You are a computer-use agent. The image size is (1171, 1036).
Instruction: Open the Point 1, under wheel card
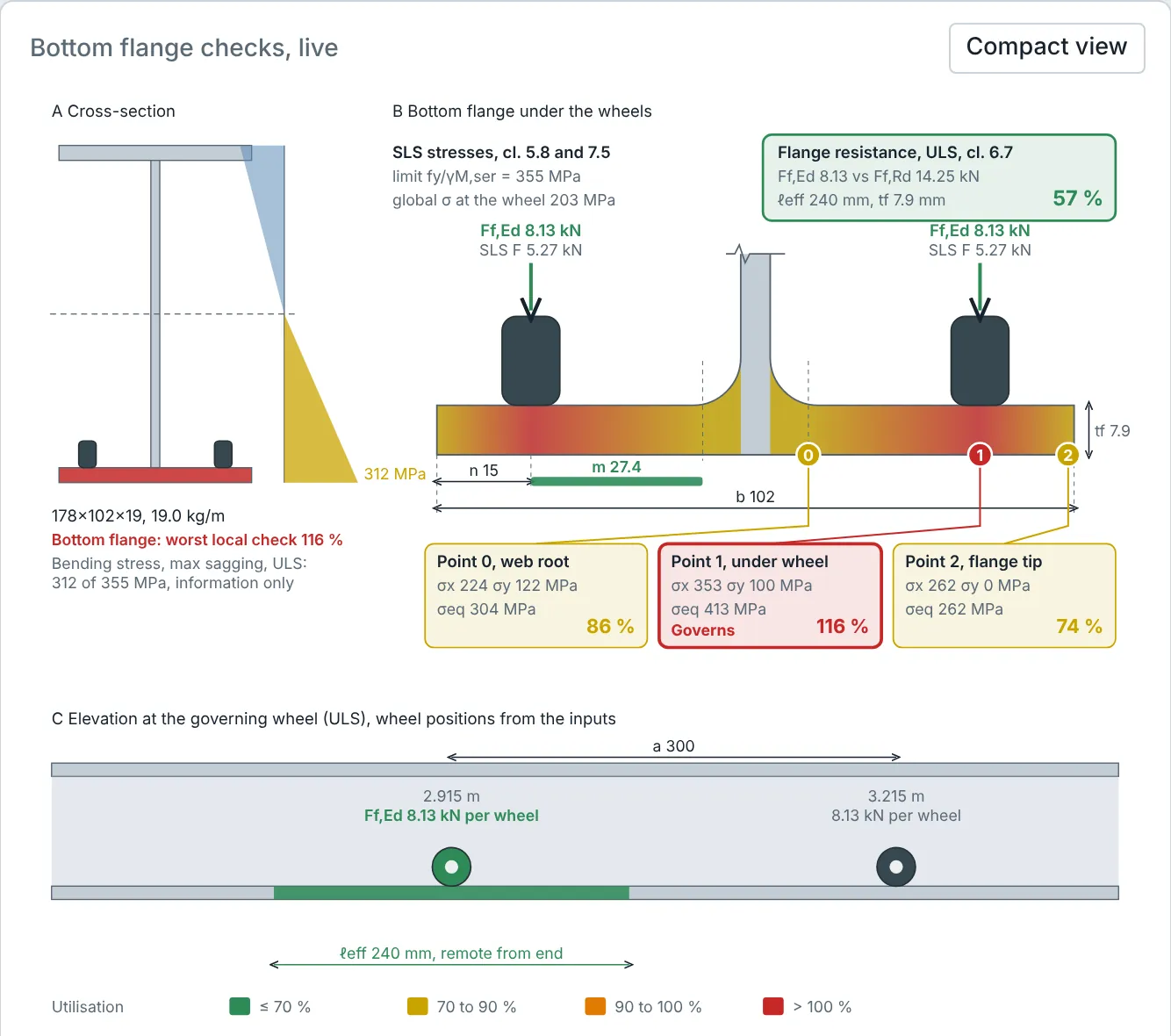tap(770, 596)
